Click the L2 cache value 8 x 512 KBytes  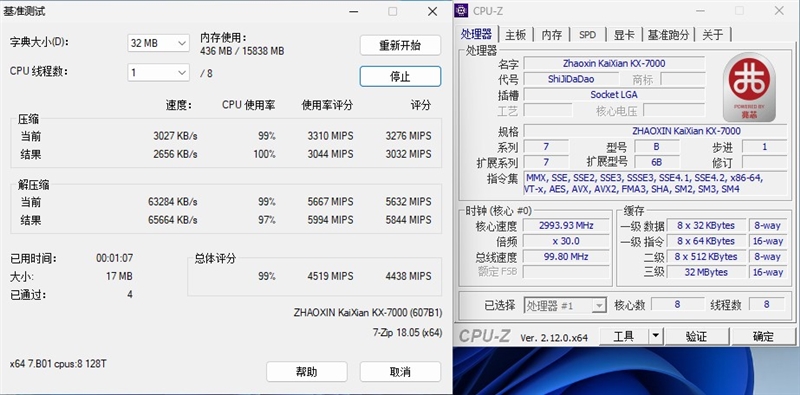(706, 257)
